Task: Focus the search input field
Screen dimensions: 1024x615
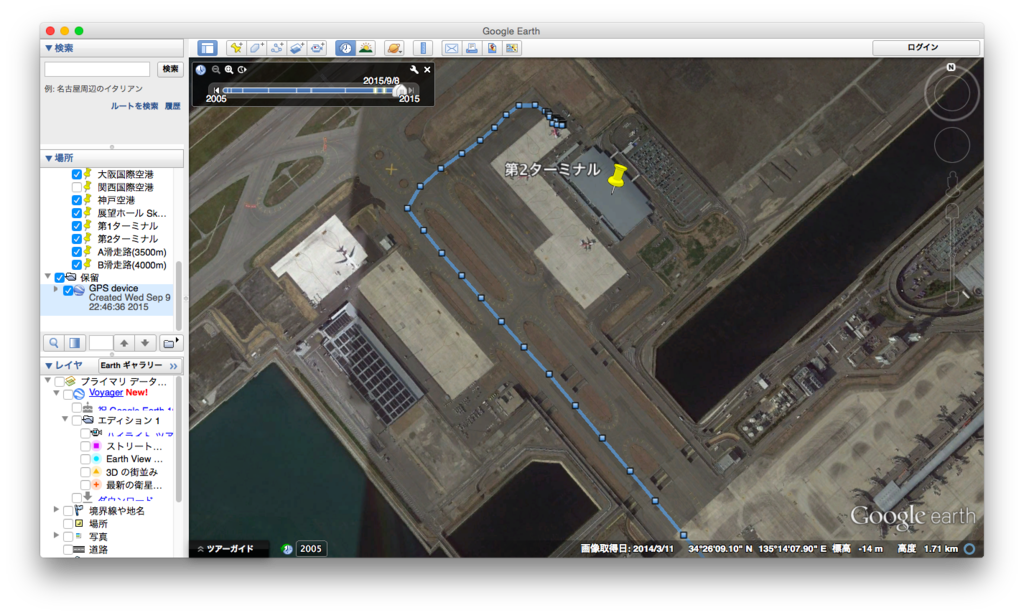Action: (x=97, y=69)
